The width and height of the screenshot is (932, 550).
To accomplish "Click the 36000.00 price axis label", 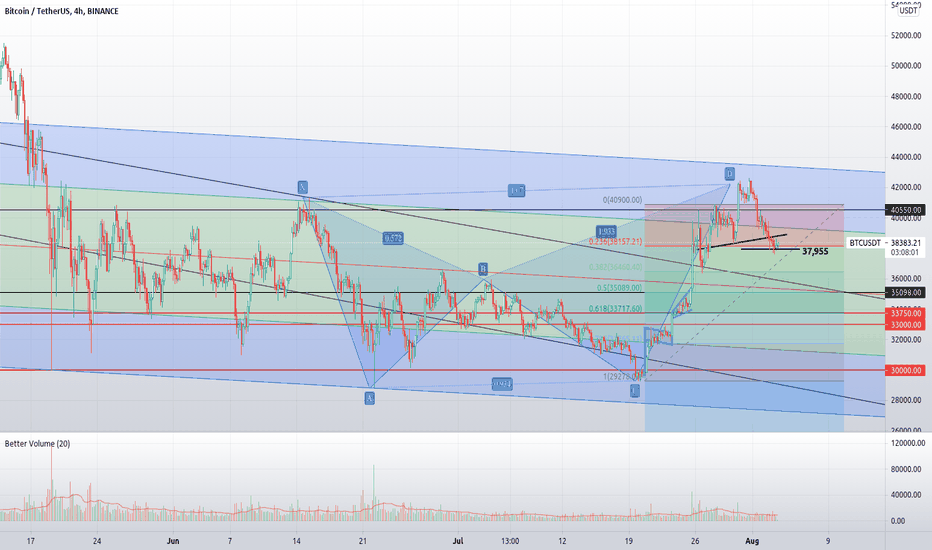I will click(906, 278).
